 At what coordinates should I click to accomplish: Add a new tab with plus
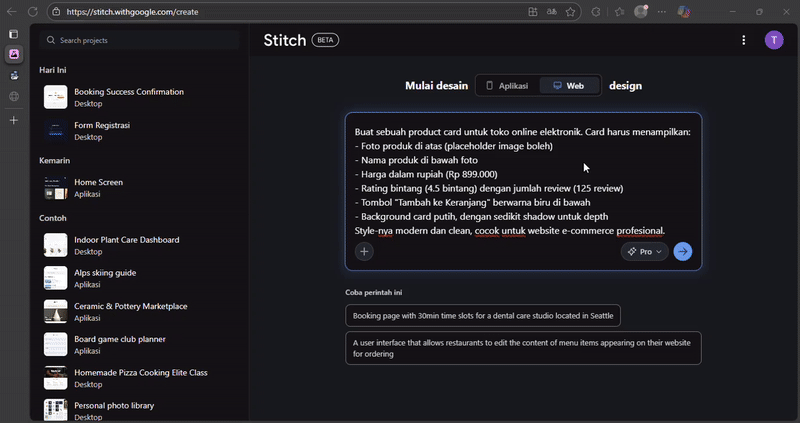point(14,120)
